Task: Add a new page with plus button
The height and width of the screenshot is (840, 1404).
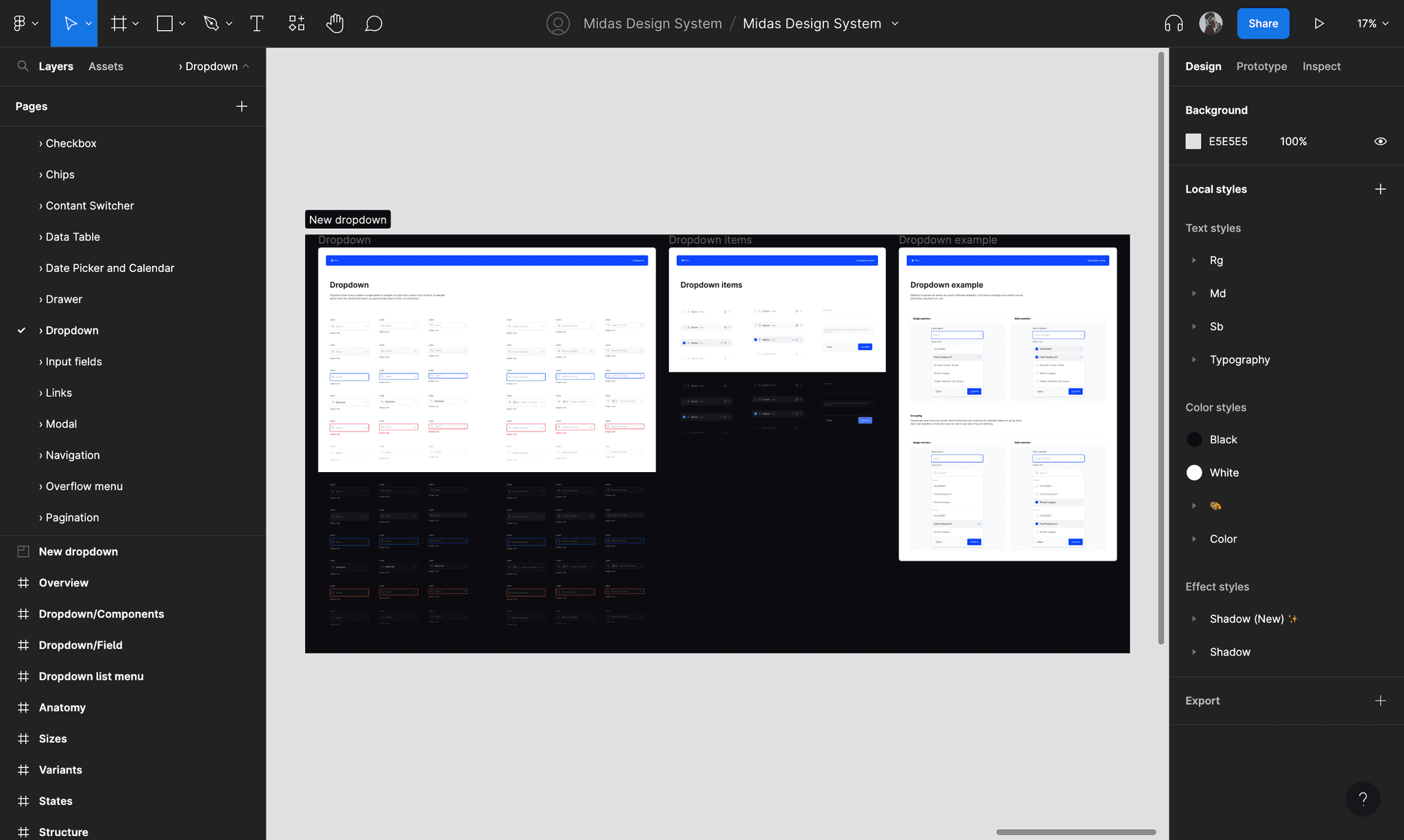Action: (241, 106)
